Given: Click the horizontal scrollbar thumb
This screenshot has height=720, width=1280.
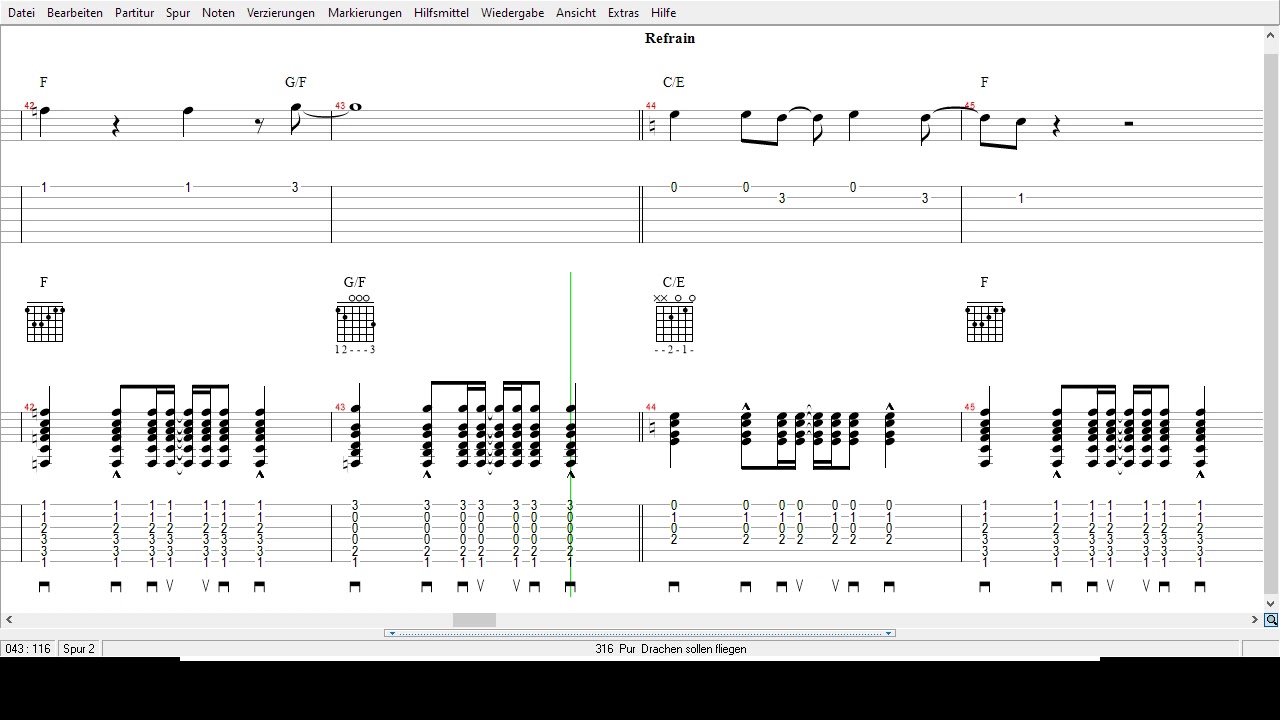Looking at the screenshot, I should (x=474, y=620).
